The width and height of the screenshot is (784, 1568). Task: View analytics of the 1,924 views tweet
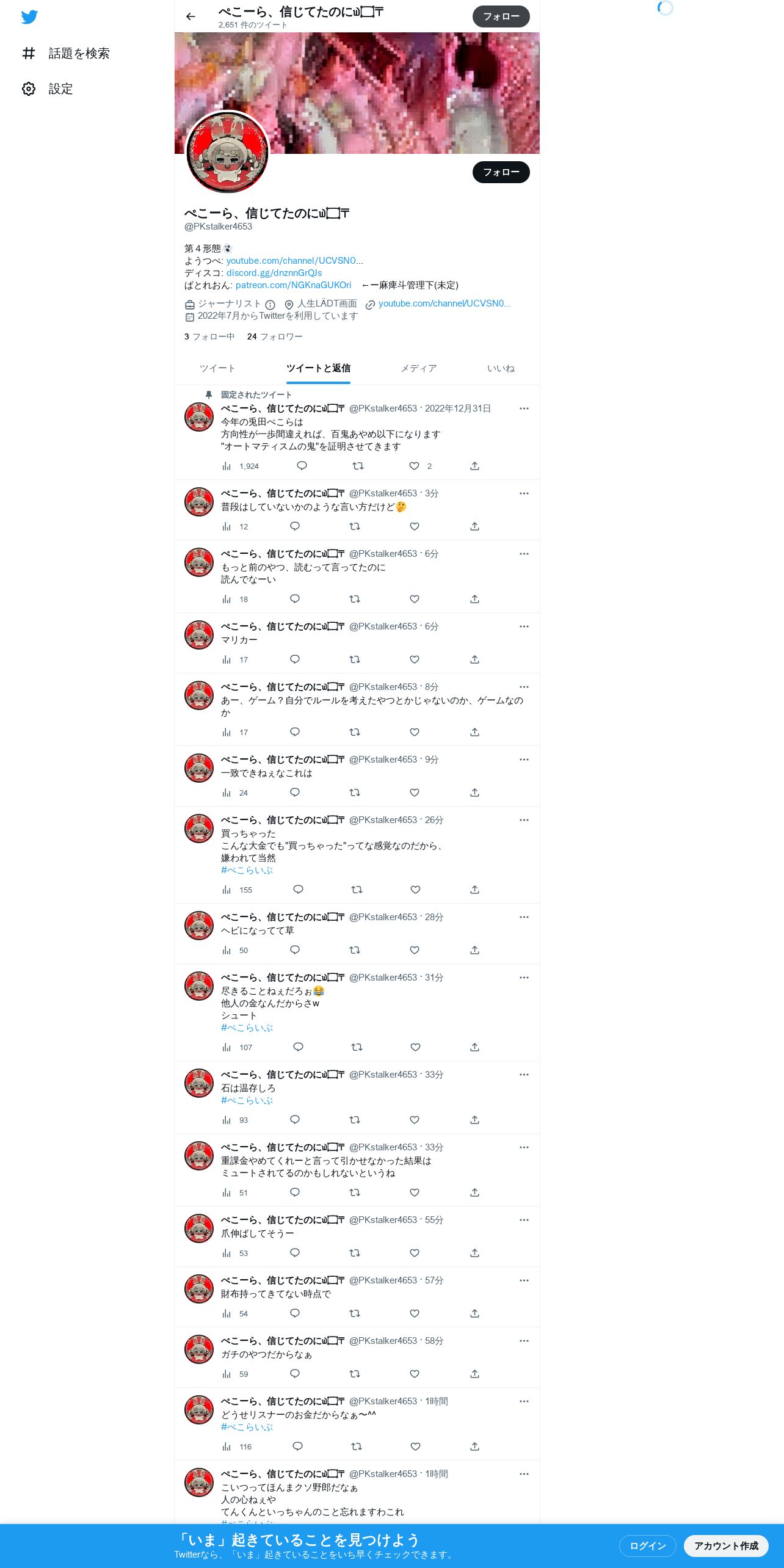tap(241, 466)
